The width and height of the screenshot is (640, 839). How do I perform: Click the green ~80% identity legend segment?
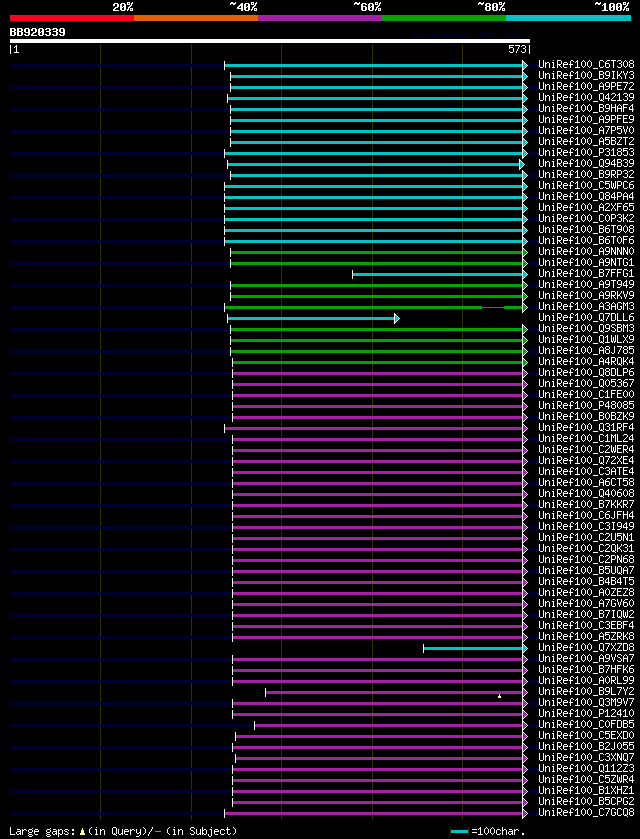444,18
